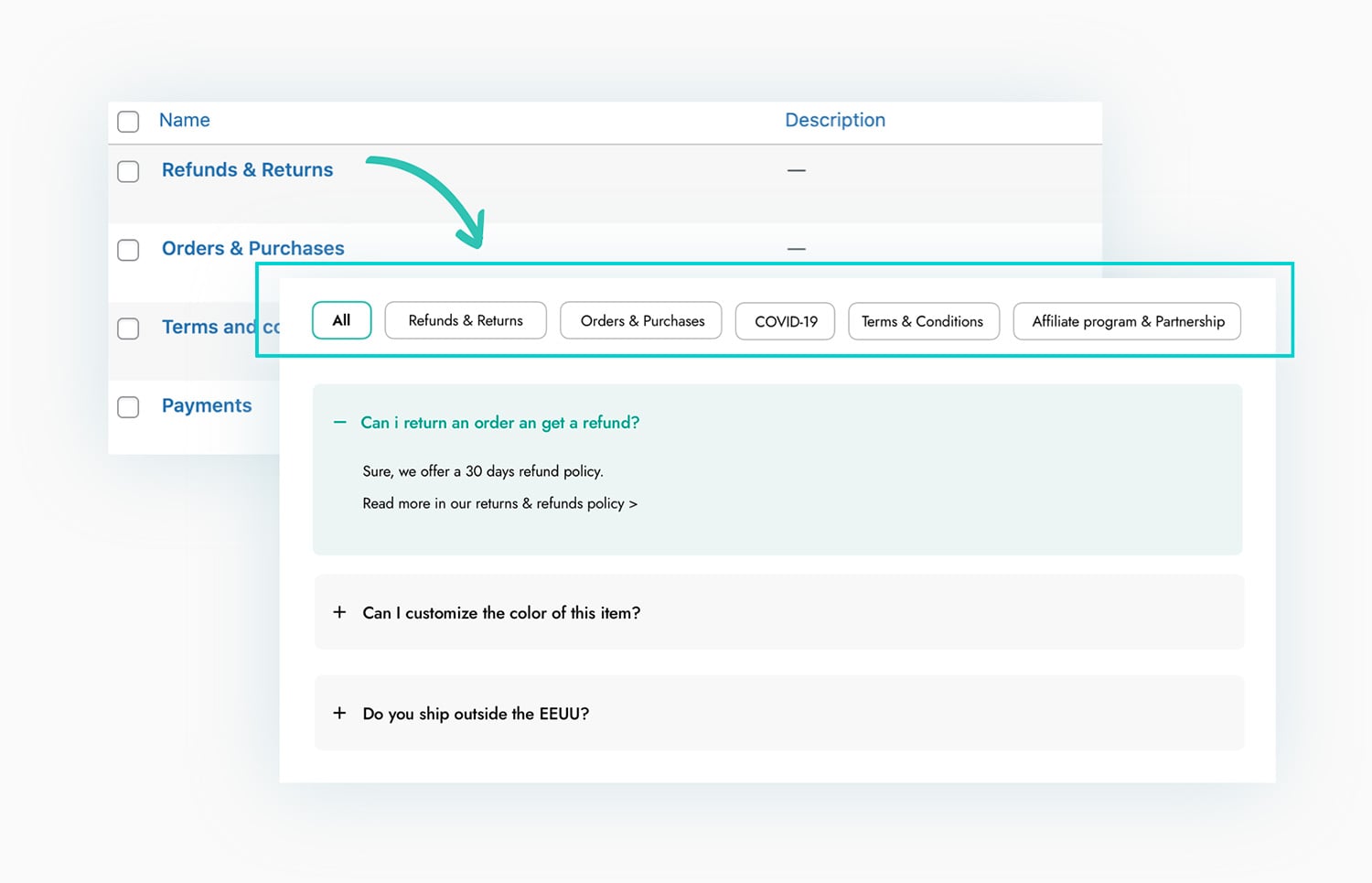This screenshot has width=1372, height=883.
Task: Collapse the refund question minus icon
Action: pos(340,423)
